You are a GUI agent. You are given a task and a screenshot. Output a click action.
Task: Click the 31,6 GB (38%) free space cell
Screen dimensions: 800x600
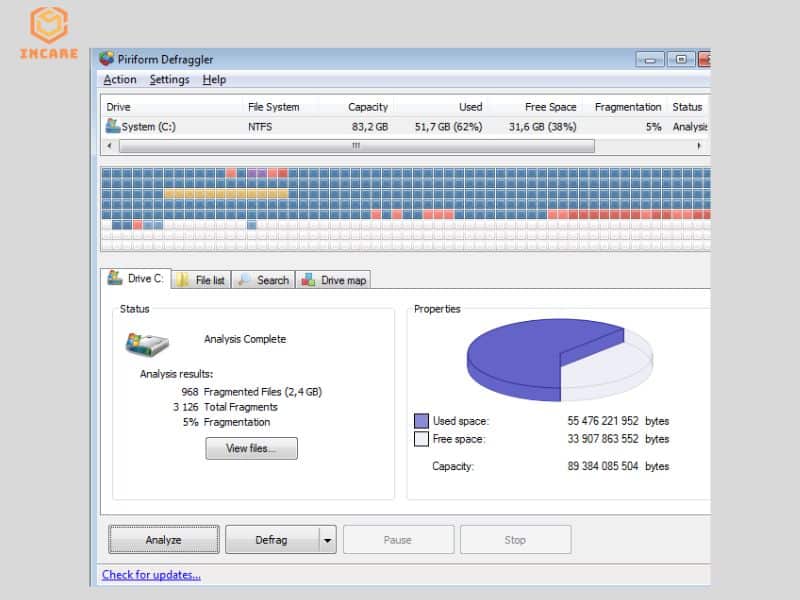[x=542, y=127]
